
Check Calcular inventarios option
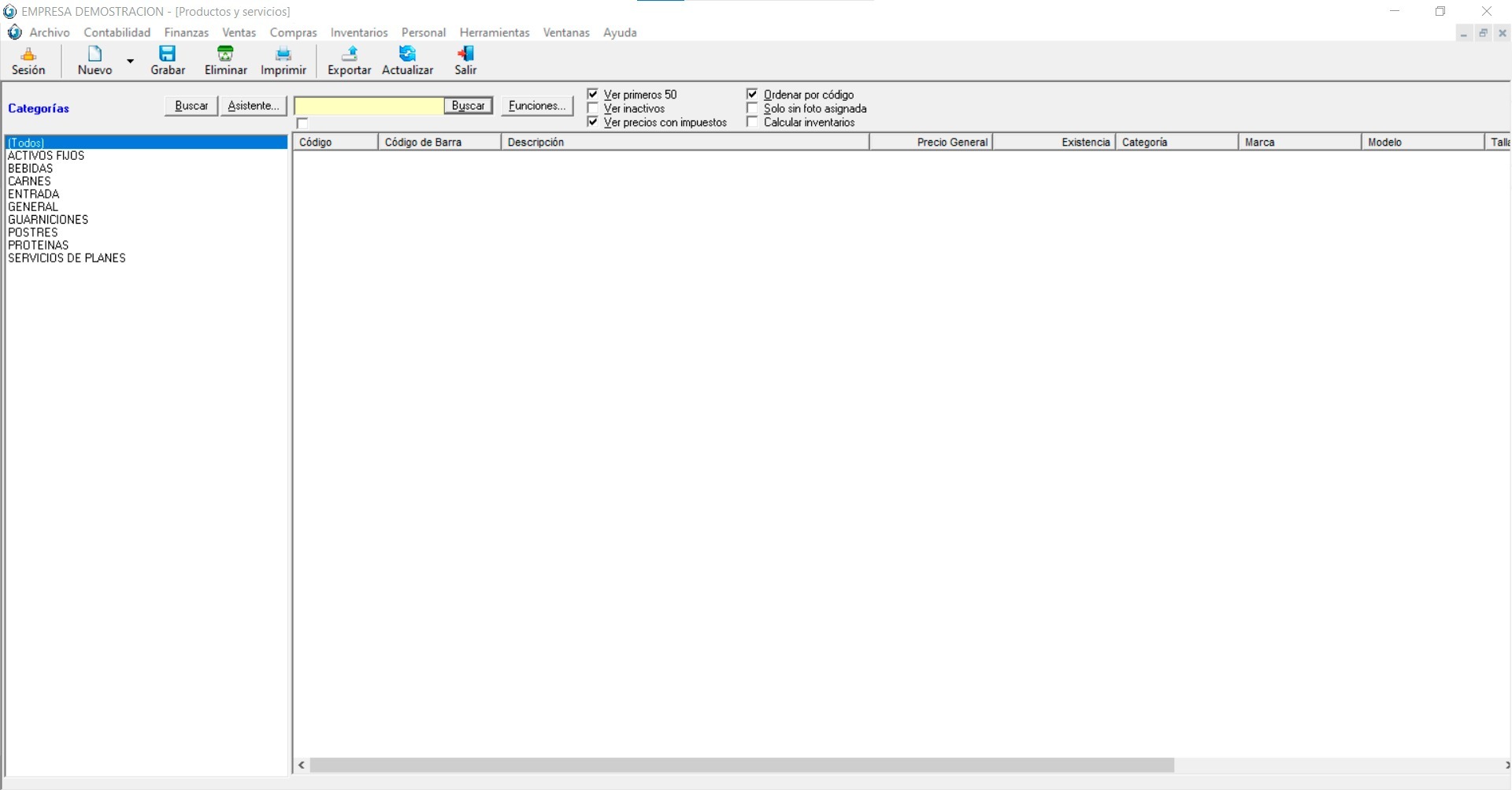752,122
